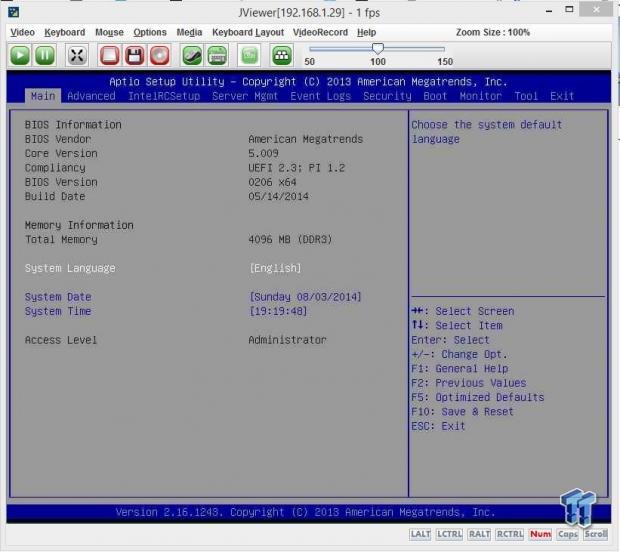620x552 pixels.
Task: Open the Mouse menu
Action: (109, 32)
